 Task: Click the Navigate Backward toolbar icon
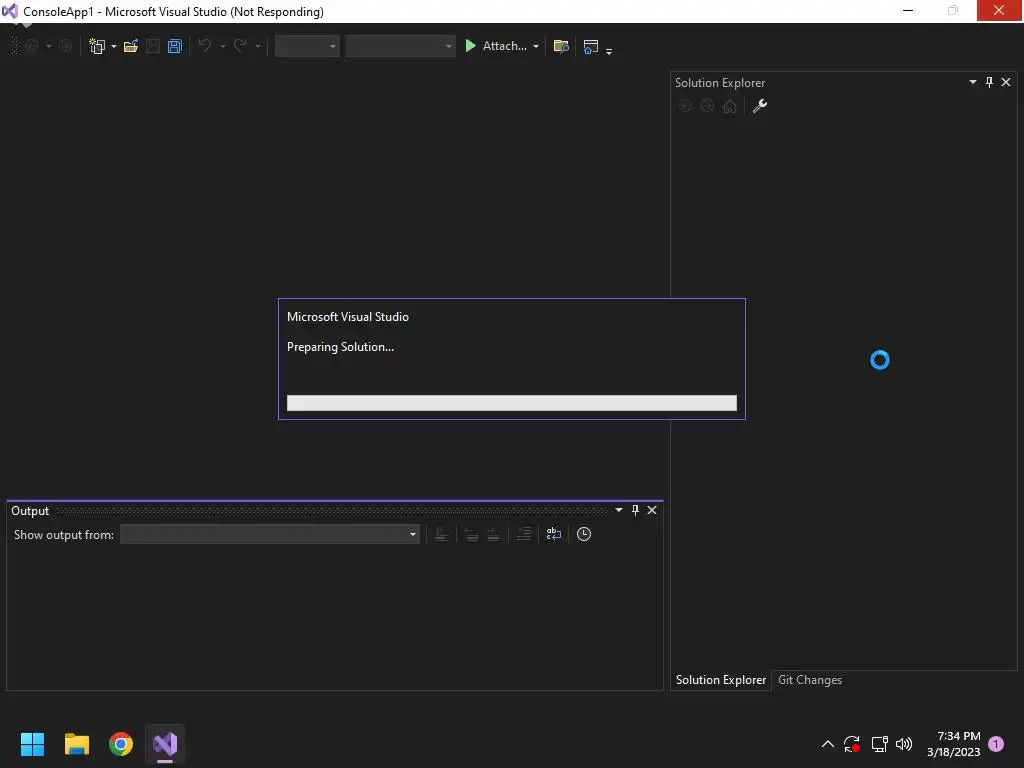click(x=31, y=46)
